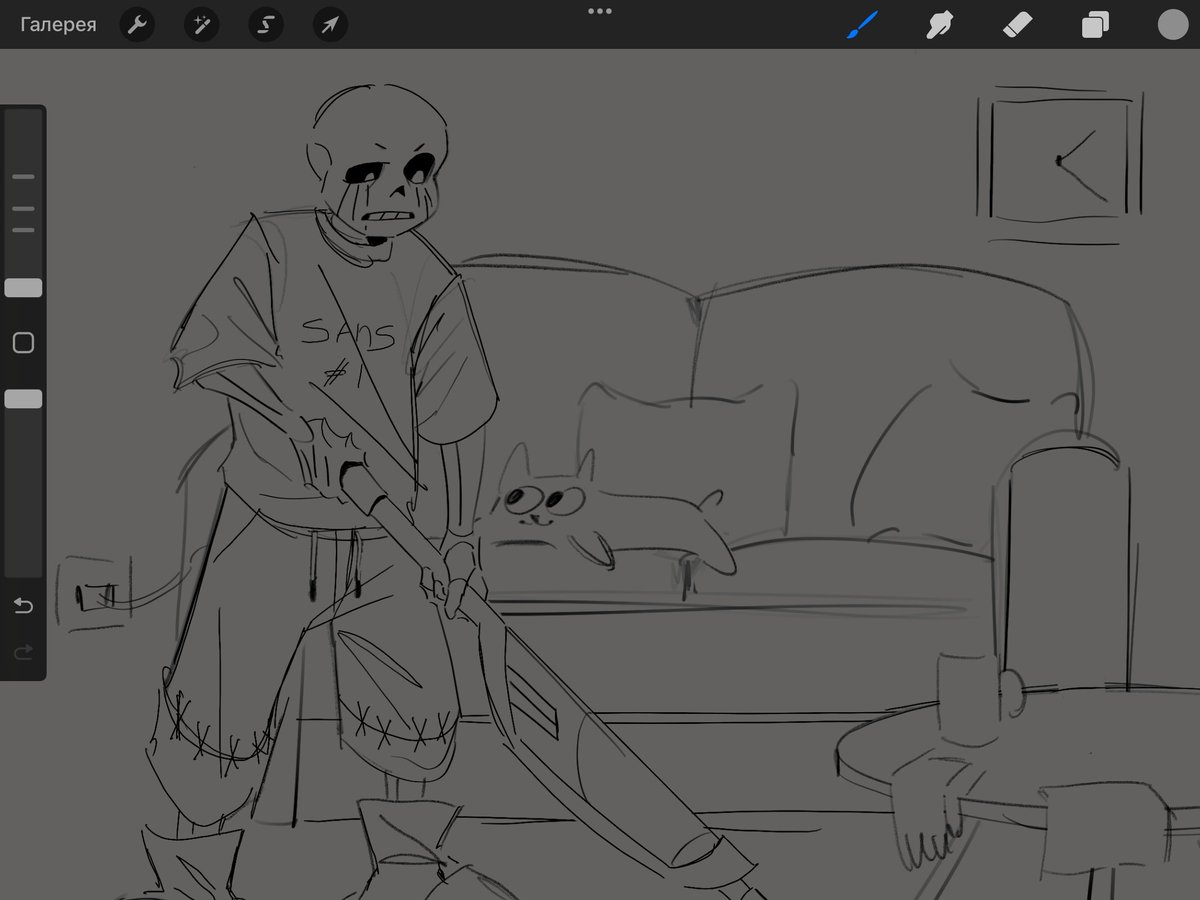The image size is (1200, 900).
Task: Select the Eraser tool
Action: click(x=1017, y=25)
